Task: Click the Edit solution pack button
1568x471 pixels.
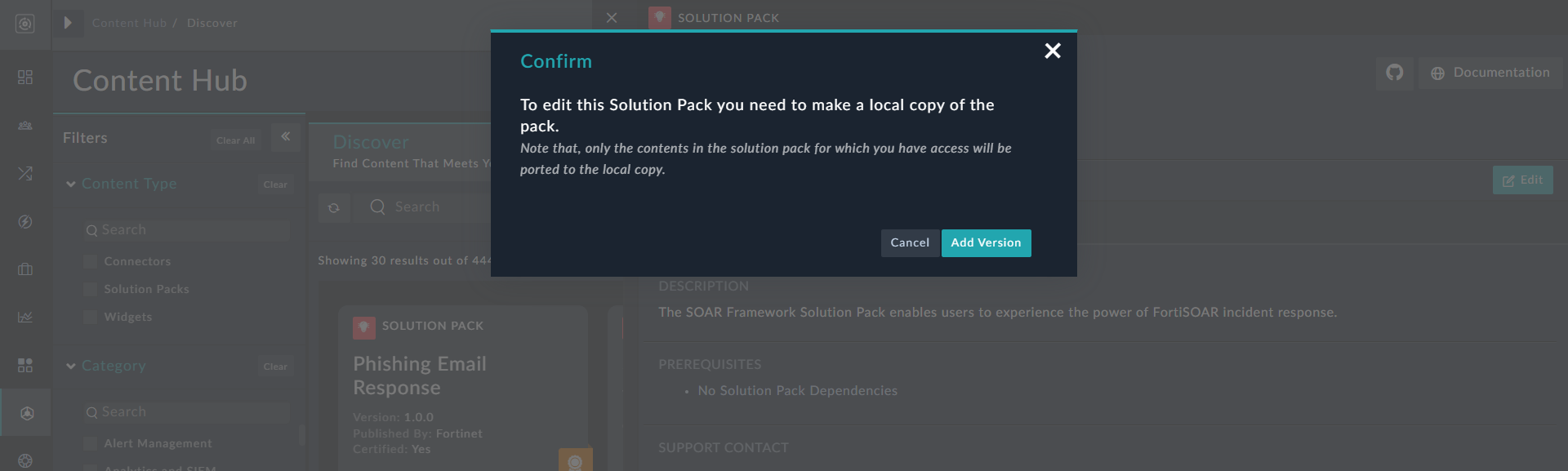Action: point(1522,180)
